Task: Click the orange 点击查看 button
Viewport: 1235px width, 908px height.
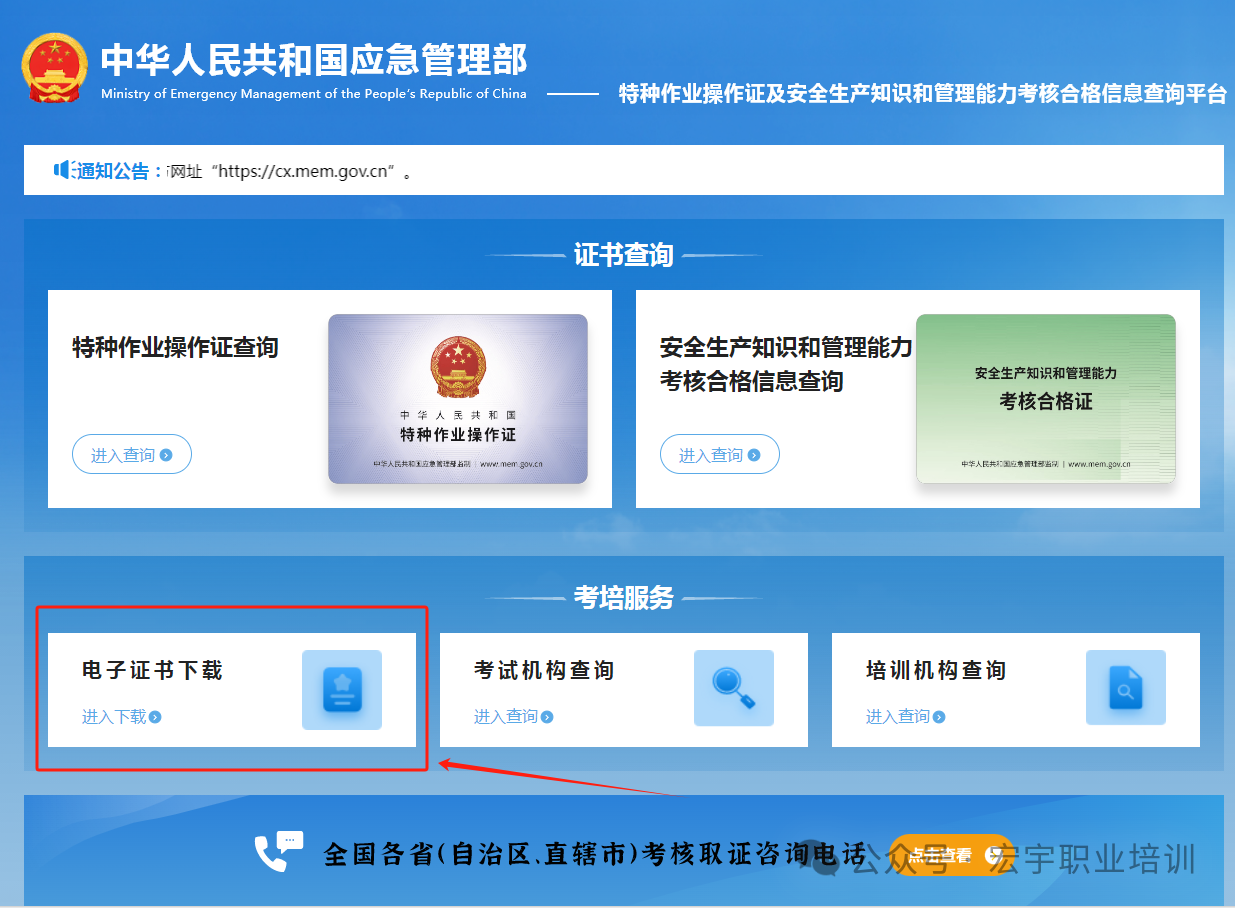Action: pyautogui.click(x=951, y=855)
